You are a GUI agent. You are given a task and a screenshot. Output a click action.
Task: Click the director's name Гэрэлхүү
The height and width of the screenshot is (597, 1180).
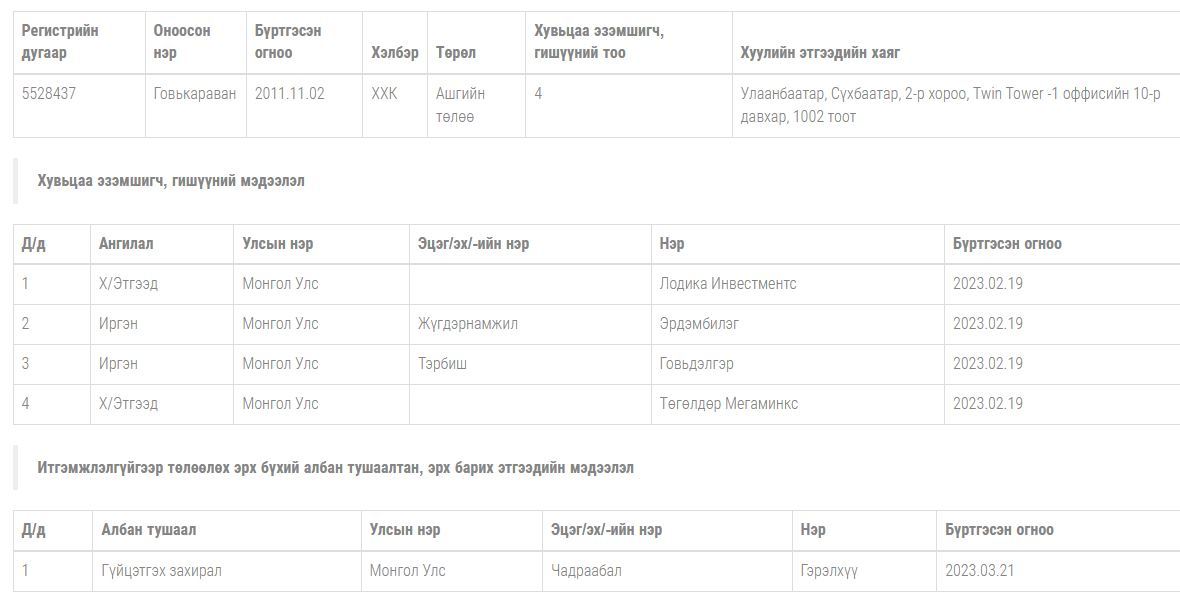829,571
